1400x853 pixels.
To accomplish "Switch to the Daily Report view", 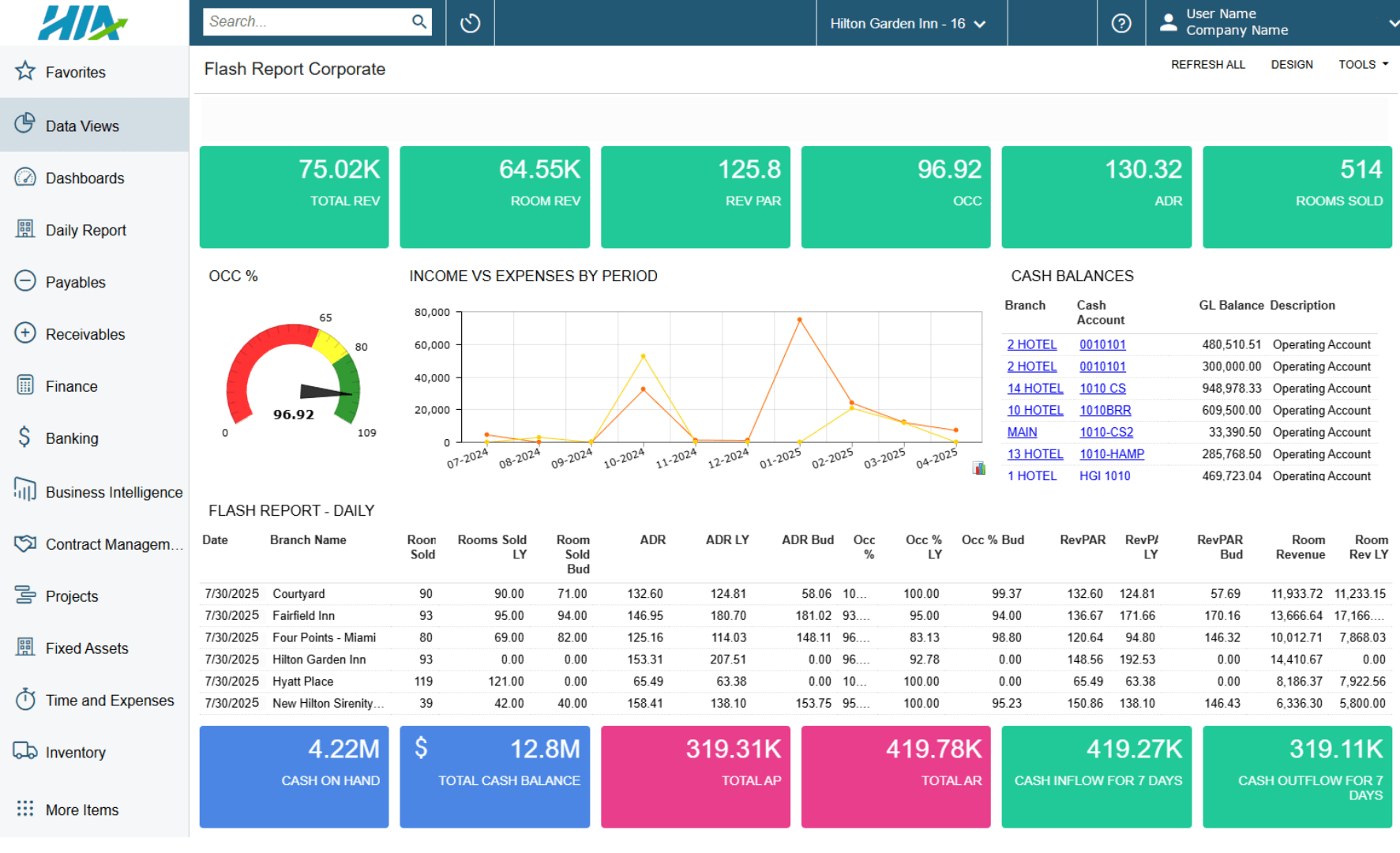I will click(x=85, y=230).
